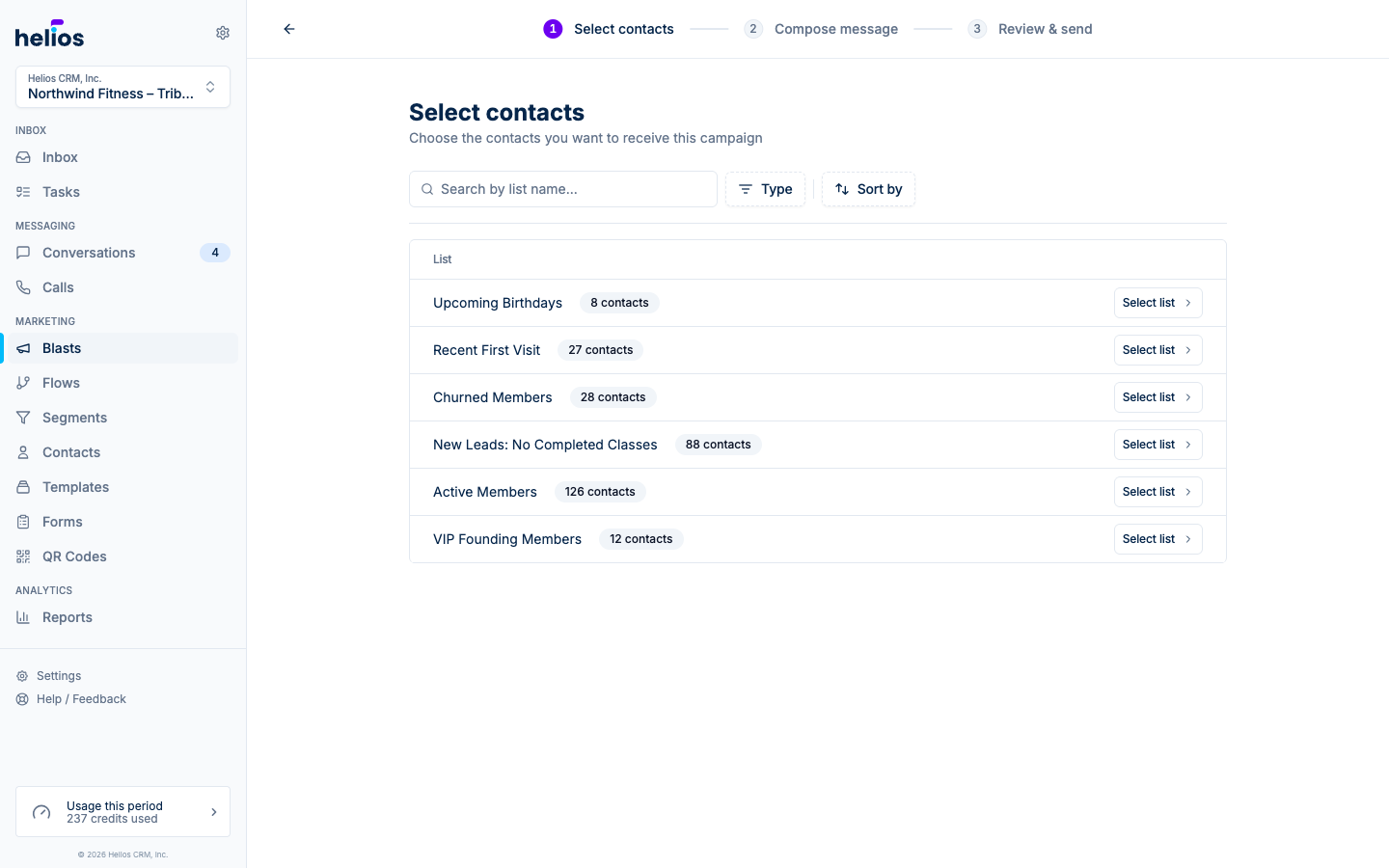Screen dimensions: 1389x868
Task: Expand the Usage this period panel
Action: coord(123,812)
